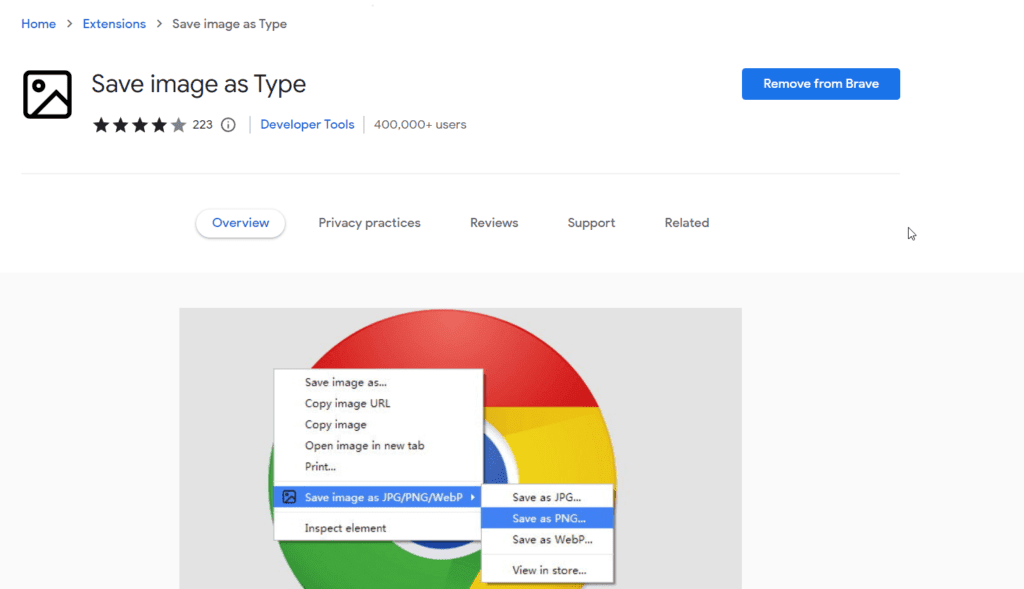1024x589 pixels.
Task: Click the chevron after Home in breadcrumb
Action: [69, 24]
